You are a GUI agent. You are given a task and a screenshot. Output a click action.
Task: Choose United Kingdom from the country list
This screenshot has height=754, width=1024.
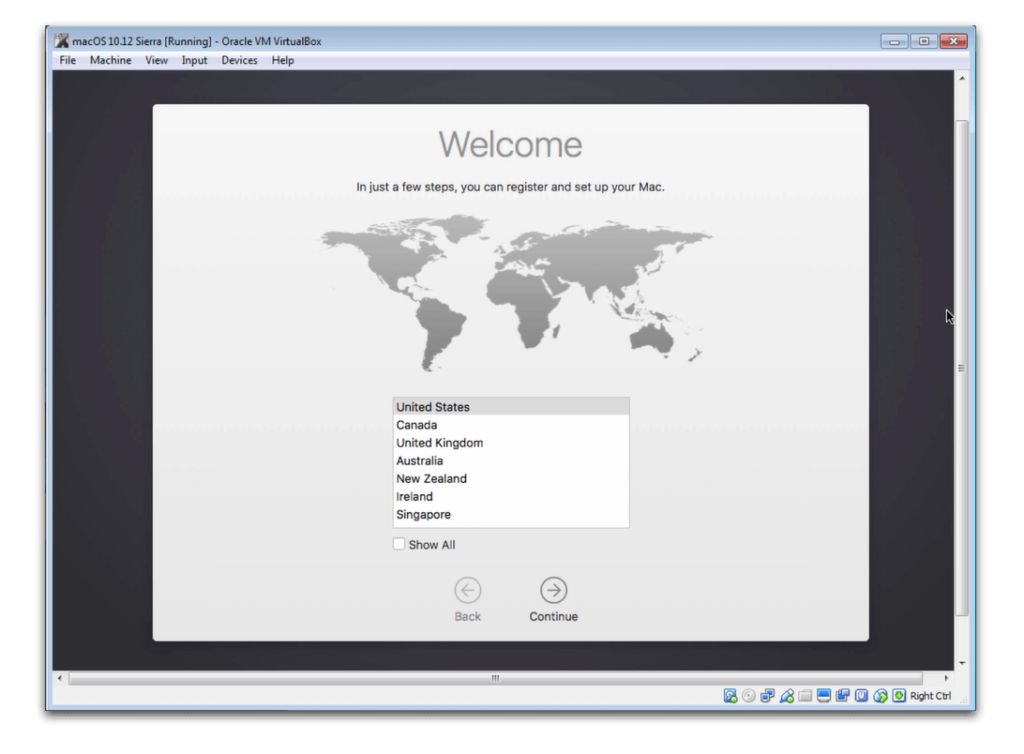[x=439, y=443]
